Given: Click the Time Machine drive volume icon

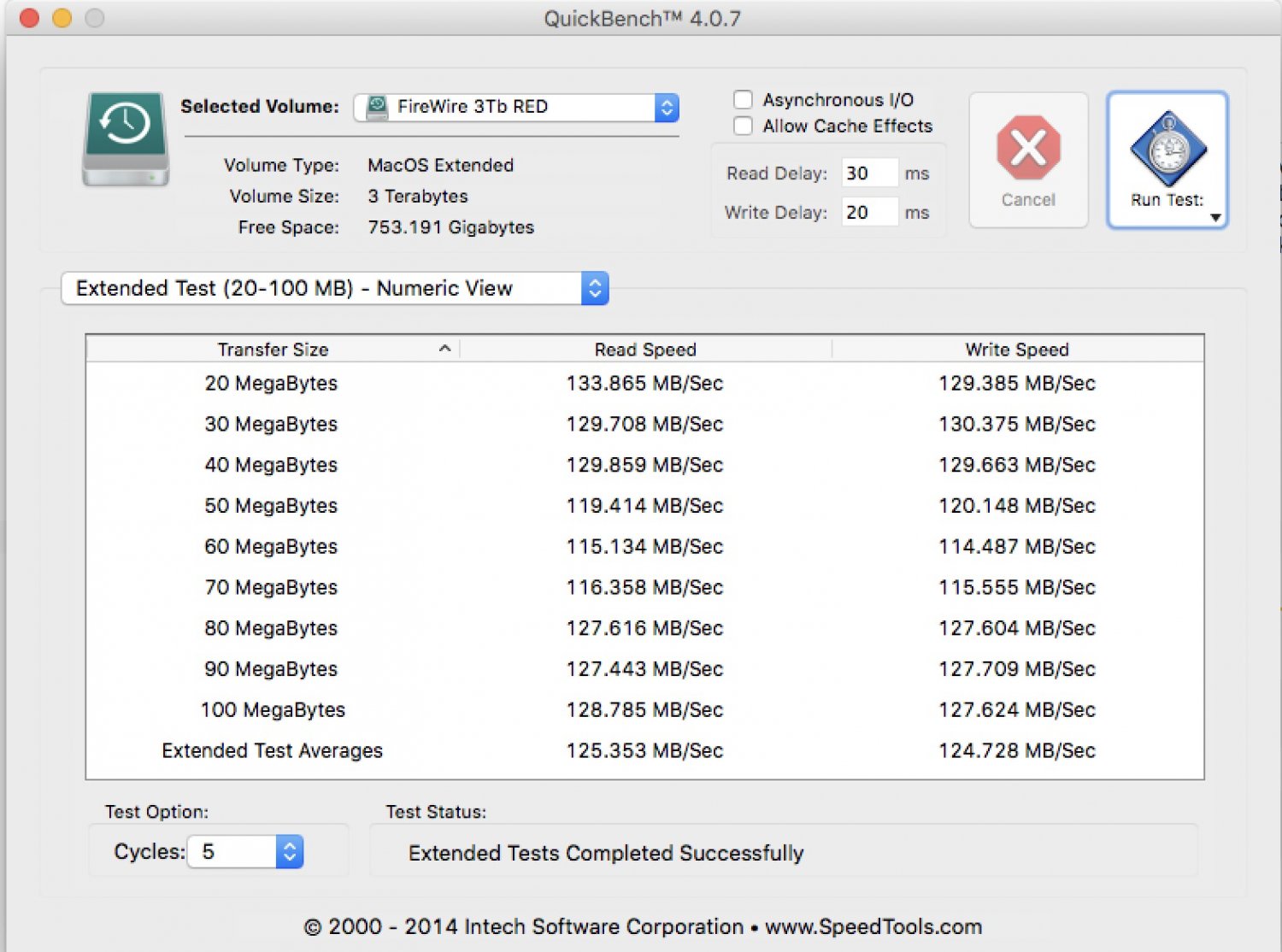Looking at the screenshot, I should point(126,139).
